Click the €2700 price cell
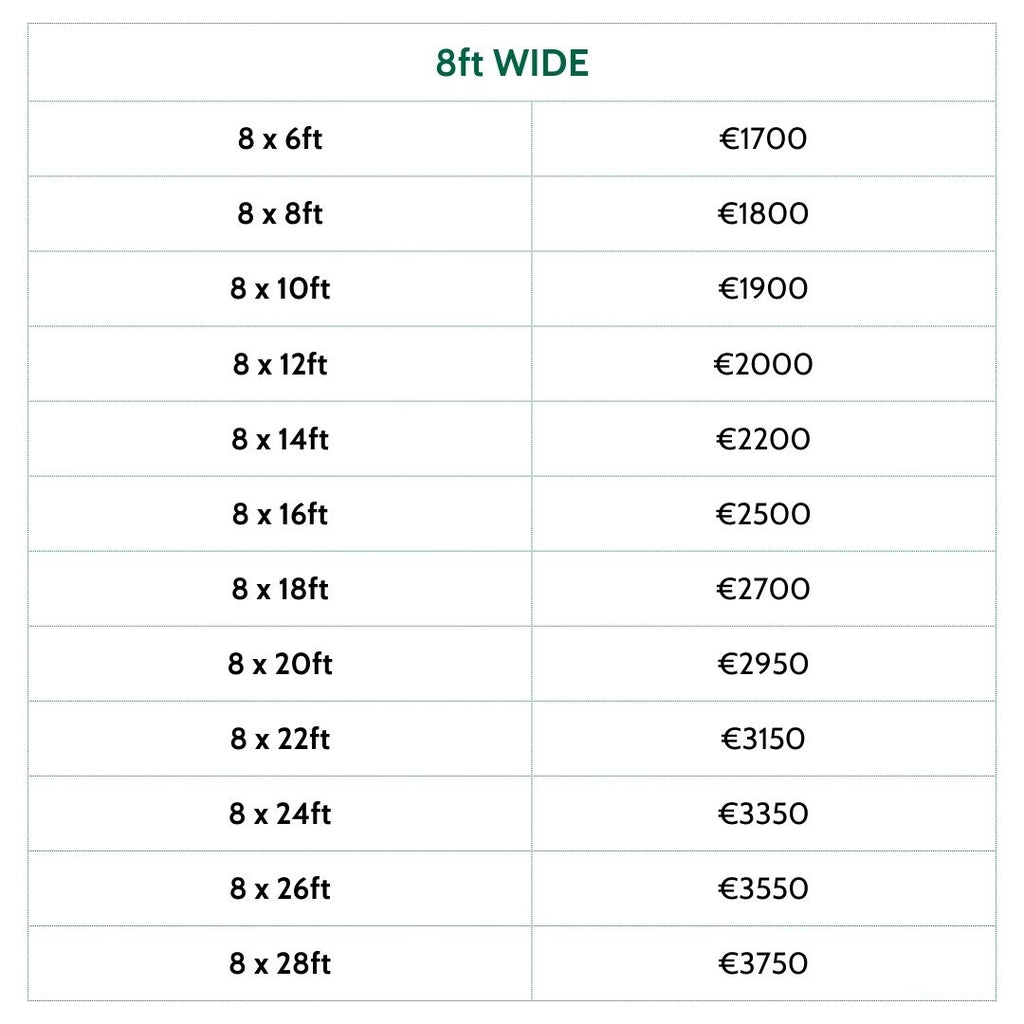 point(763,589)
